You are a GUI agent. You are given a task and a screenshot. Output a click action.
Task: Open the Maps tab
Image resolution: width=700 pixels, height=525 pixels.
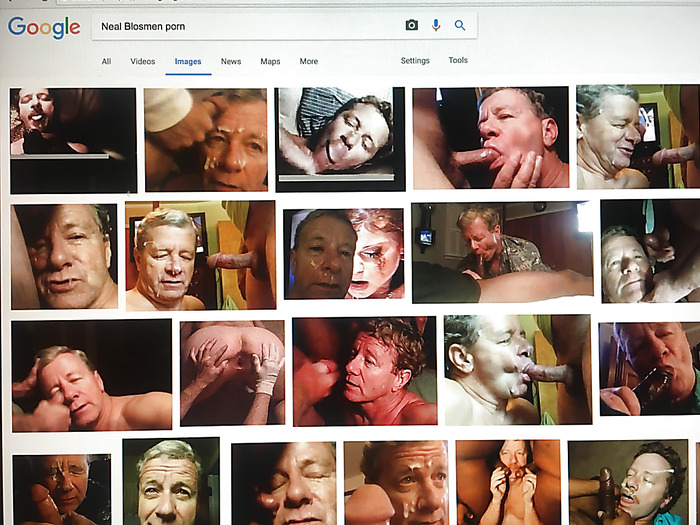coord(270,62)
